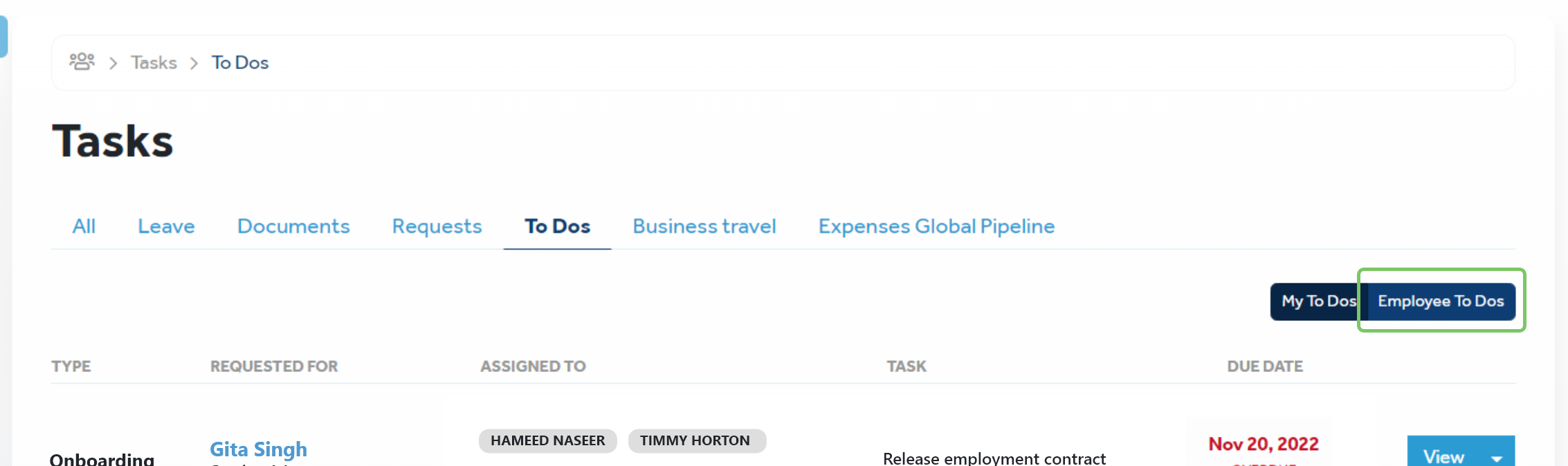The height and width of the screenshot is (466, 1568).
Task: Toggle to My To Dos view
Action: (x=1317, y=301)
